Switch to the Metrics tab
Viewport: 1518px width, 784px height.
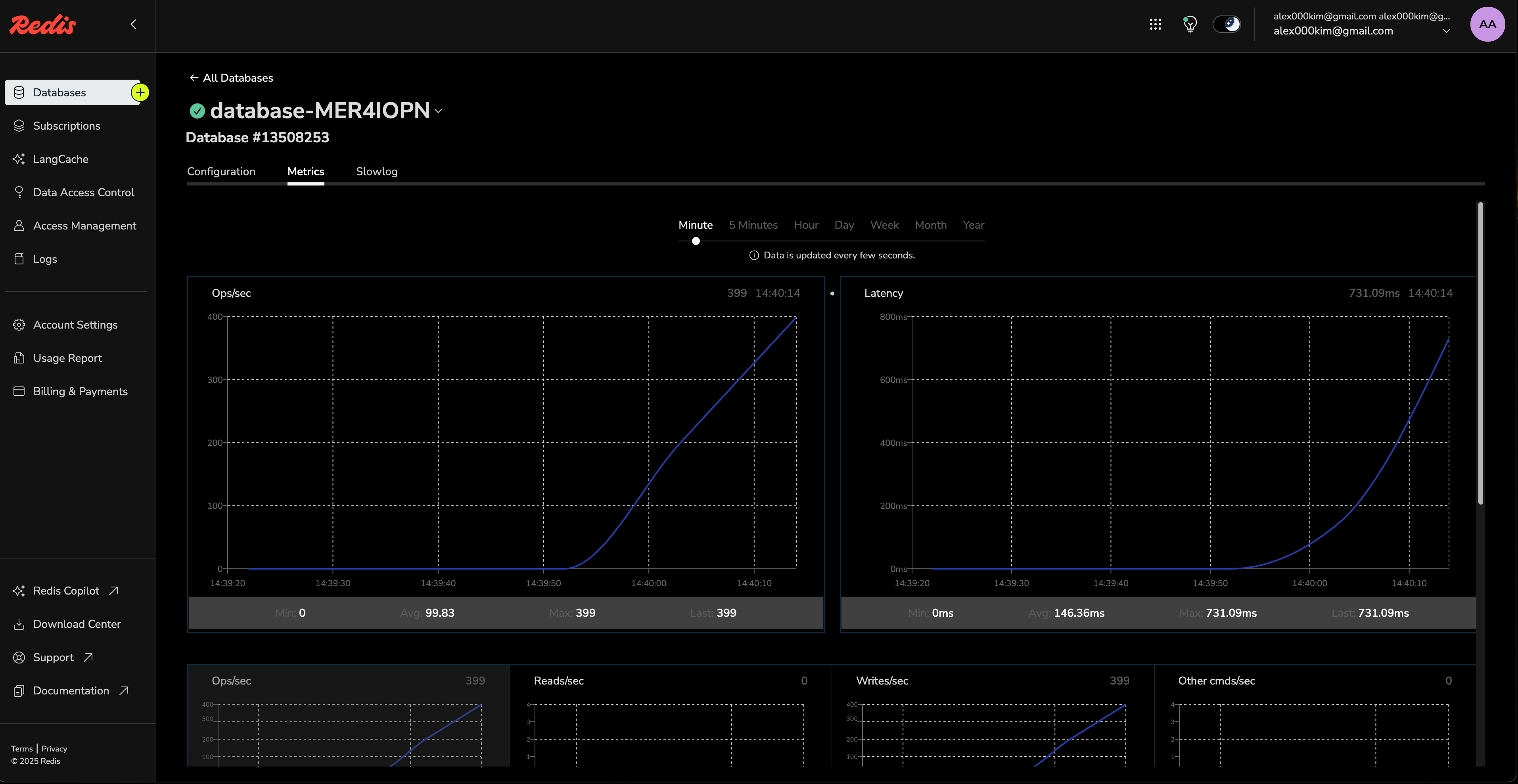(305, 171)
